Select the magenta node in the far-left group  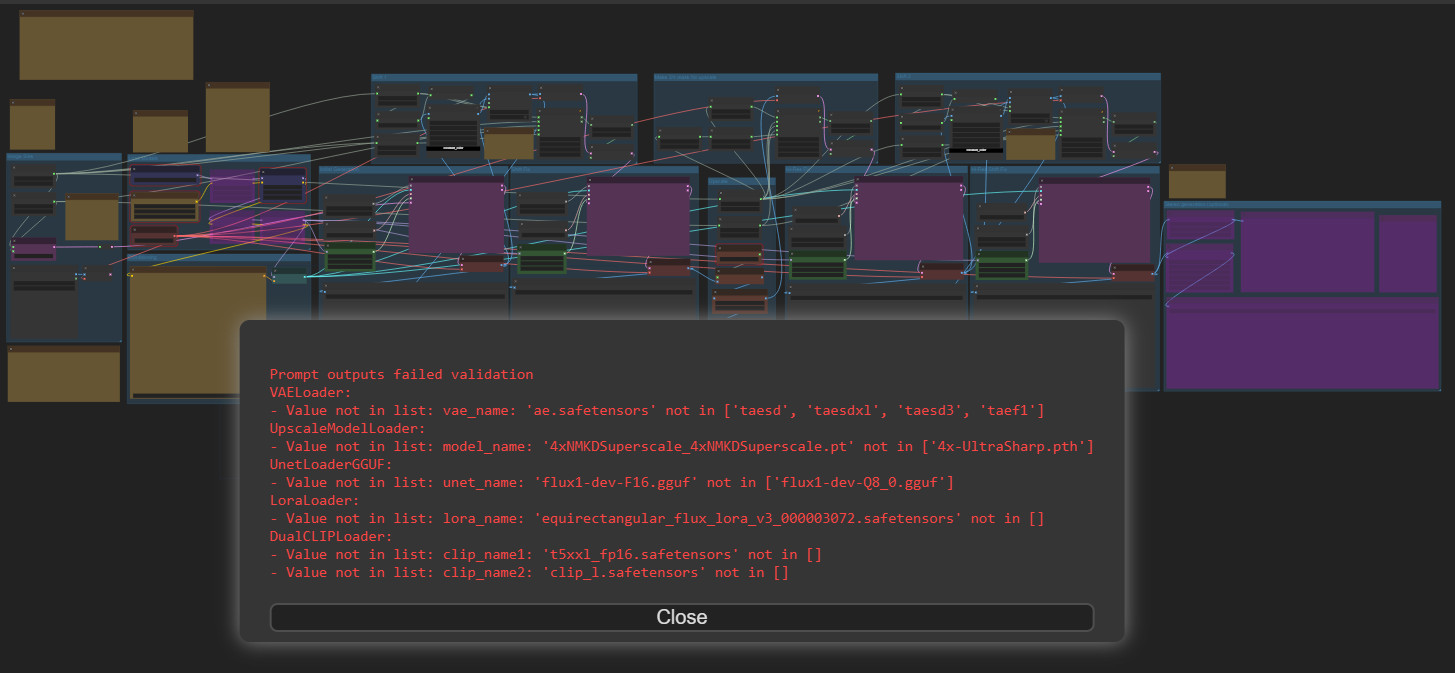click(33, 248)
